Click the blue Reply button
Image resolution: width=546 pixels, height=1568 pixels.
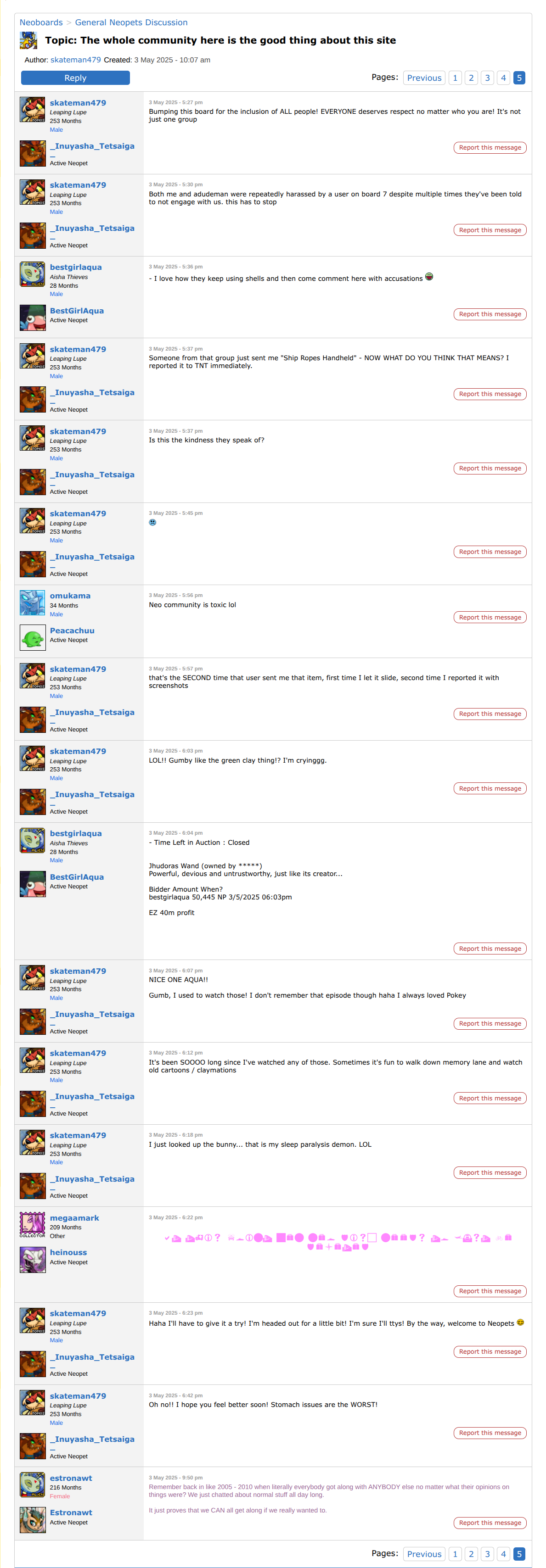76,78
